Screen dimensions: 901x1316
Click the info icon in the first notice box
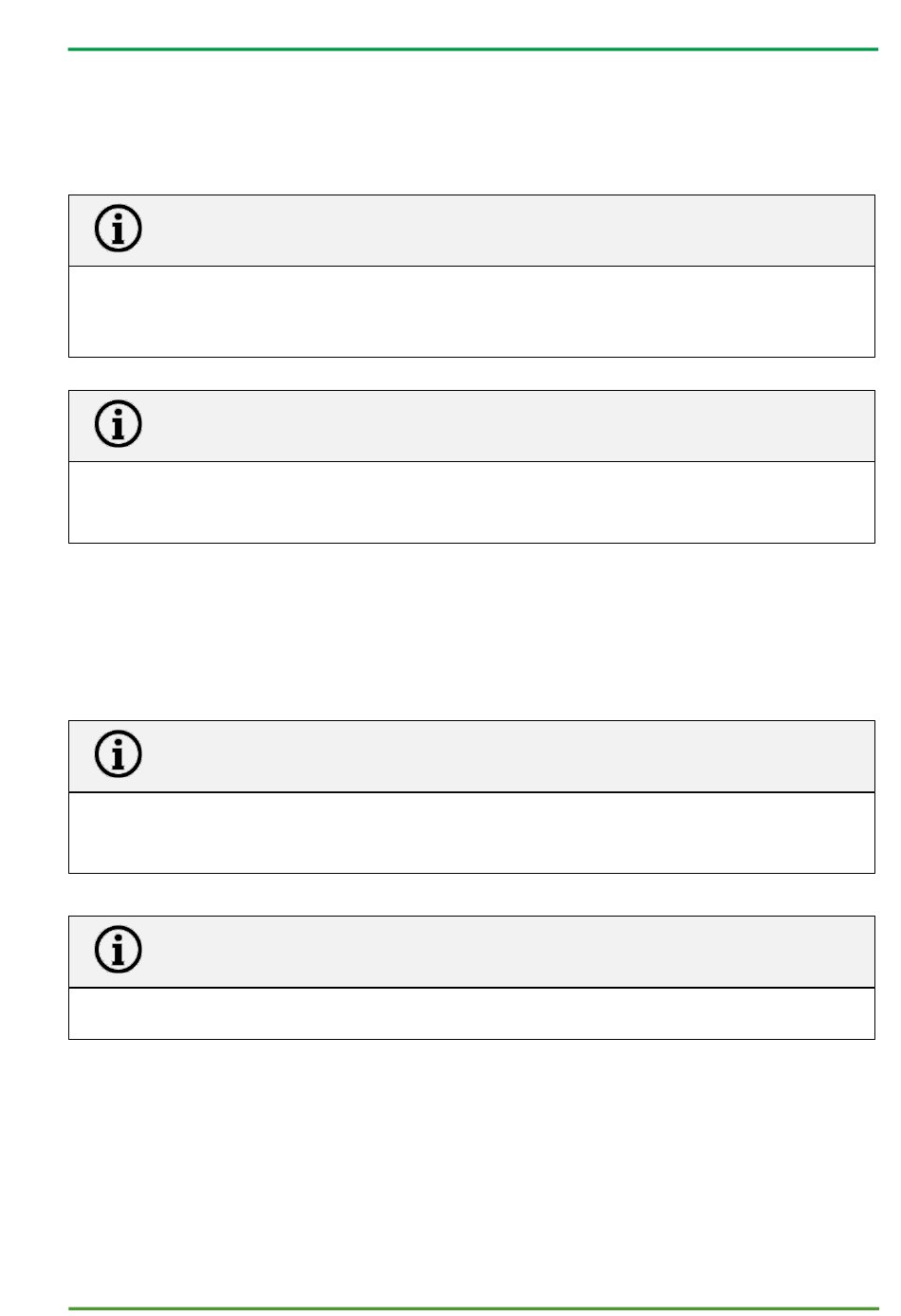(x=119, y=229)
